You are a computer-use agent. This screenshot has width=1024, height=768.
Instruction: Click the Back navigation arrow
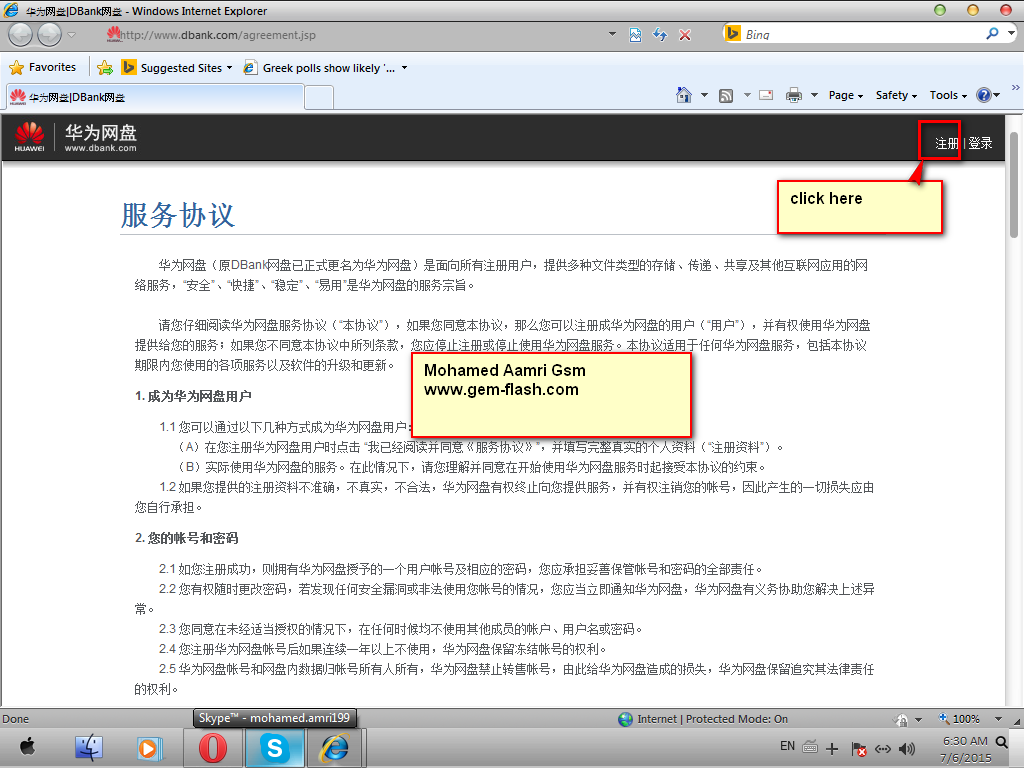pos(21,35)
